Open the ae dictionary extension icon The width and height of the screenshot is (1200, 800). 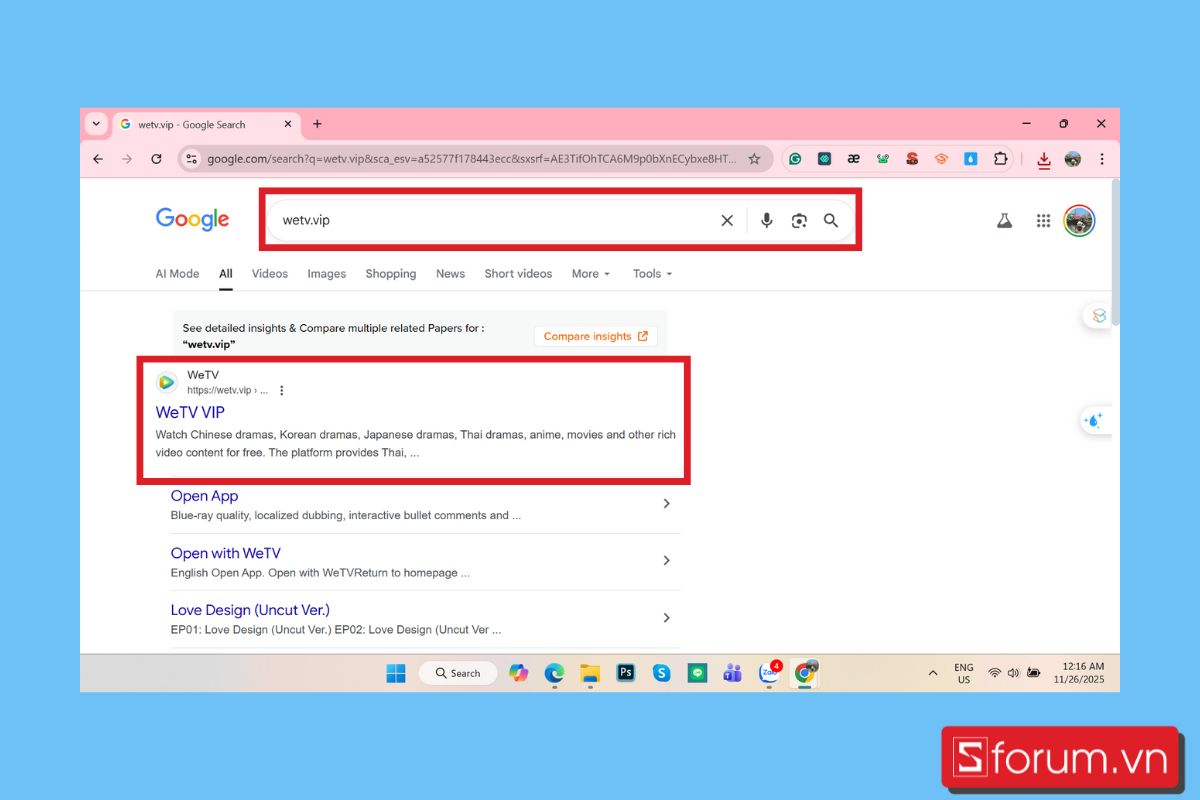[x=853, y=159]
